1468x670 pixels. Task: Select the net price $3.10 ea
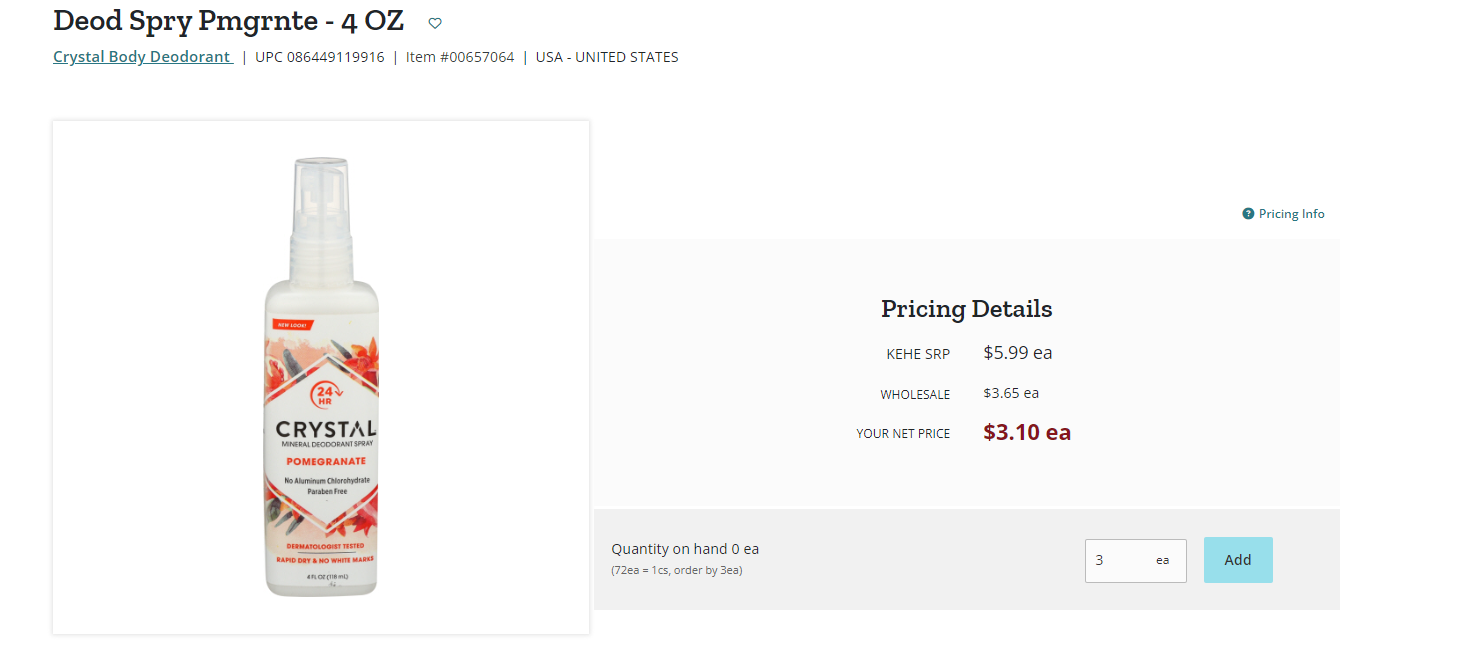[x=1027, y=433]
